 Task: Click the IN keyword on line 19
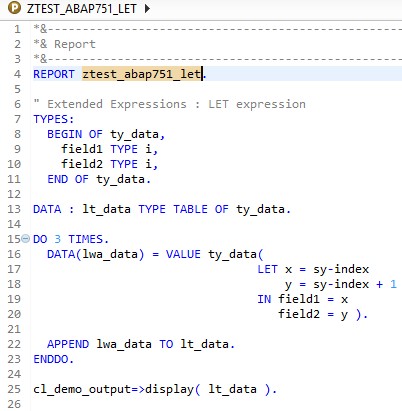coord(264,299)
